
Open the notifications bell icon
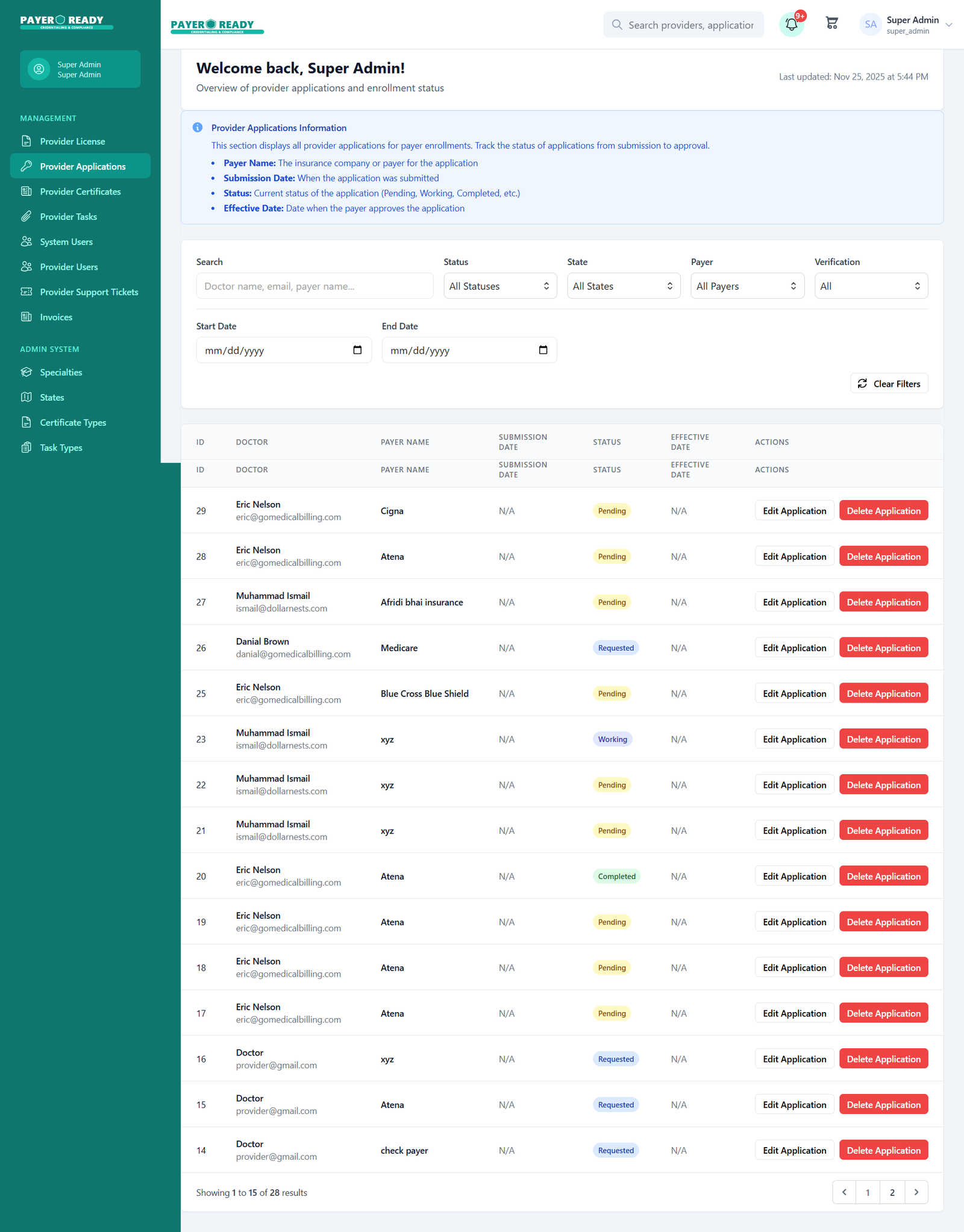[x=791, y=25]
